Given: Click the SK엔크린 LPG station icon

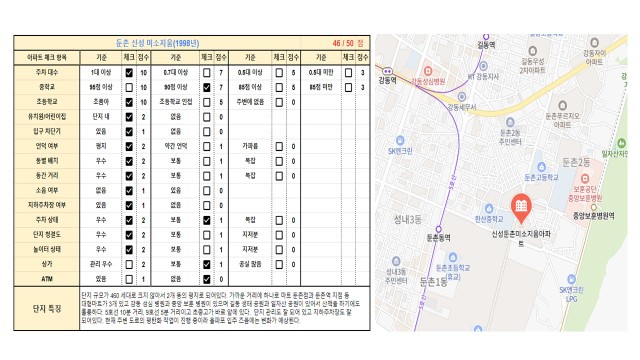Looking at the screenshot, I should 571,280.
